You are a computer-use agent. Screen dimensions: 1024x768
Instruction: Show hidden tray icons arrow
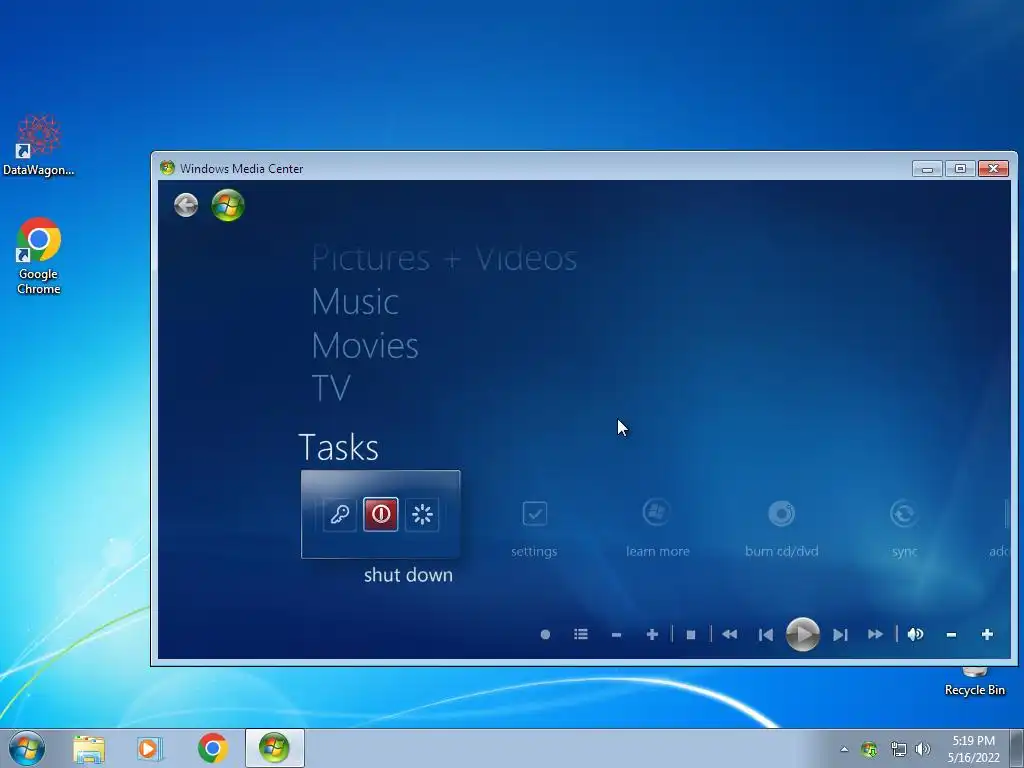coord(844,749)
